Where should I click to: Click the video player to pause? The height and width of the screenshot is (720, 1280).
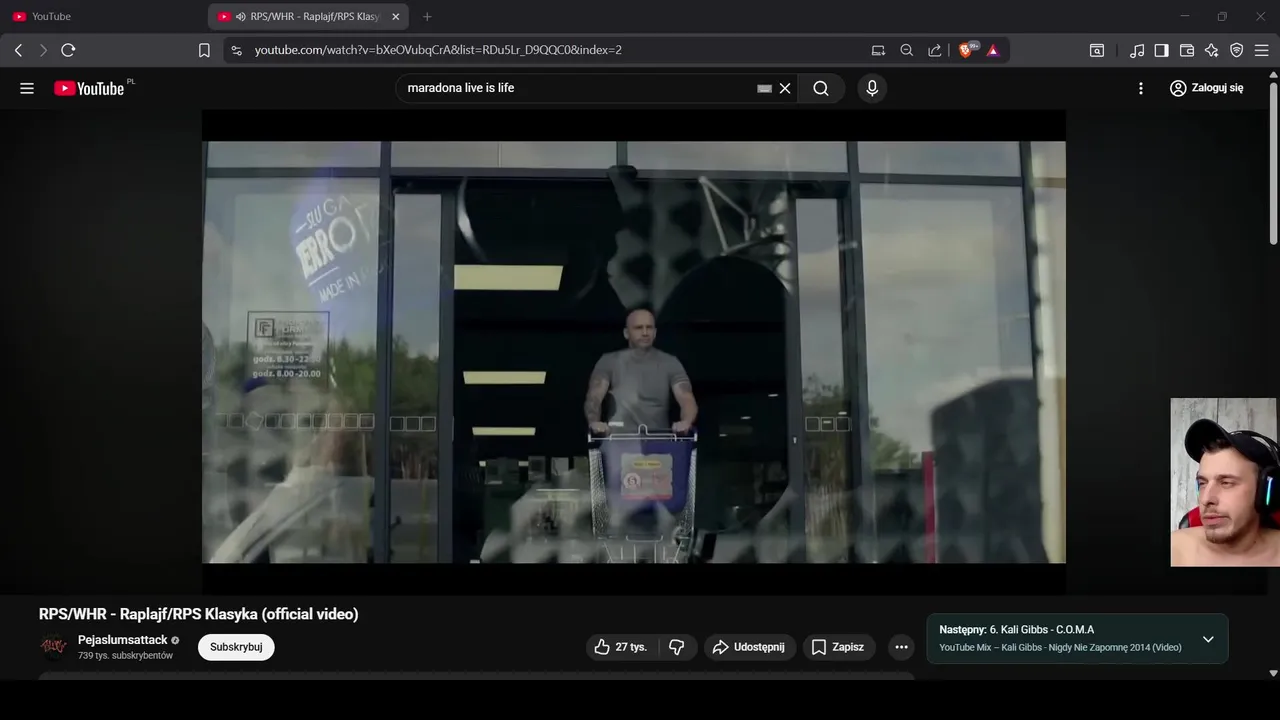click(634, 351)
